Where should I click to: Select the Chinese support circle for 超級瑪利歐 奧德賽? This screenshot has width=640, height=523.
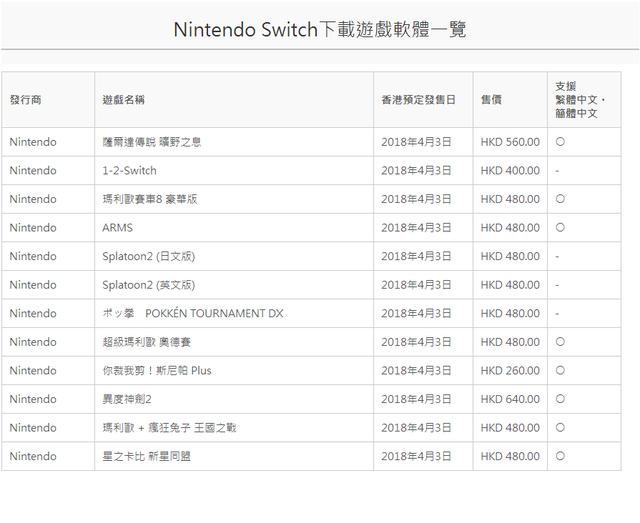[560, 342]
